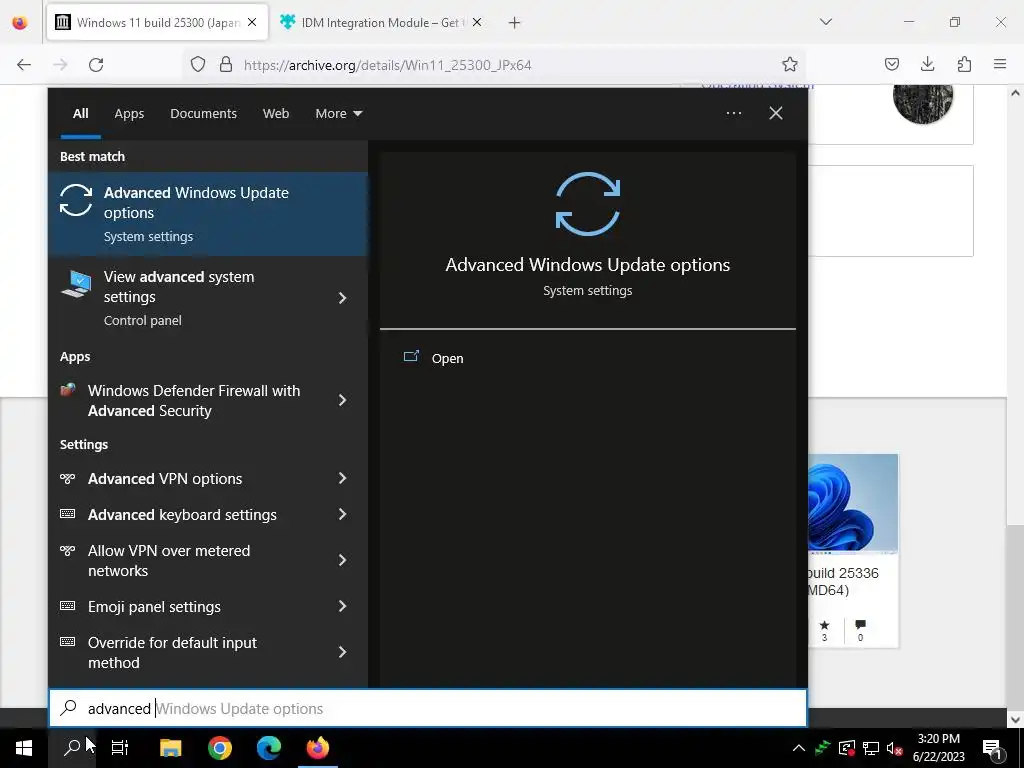1024x768 pixels.
Task: Open Microsoft Edge from the taskbar
Action: [268, 748]
